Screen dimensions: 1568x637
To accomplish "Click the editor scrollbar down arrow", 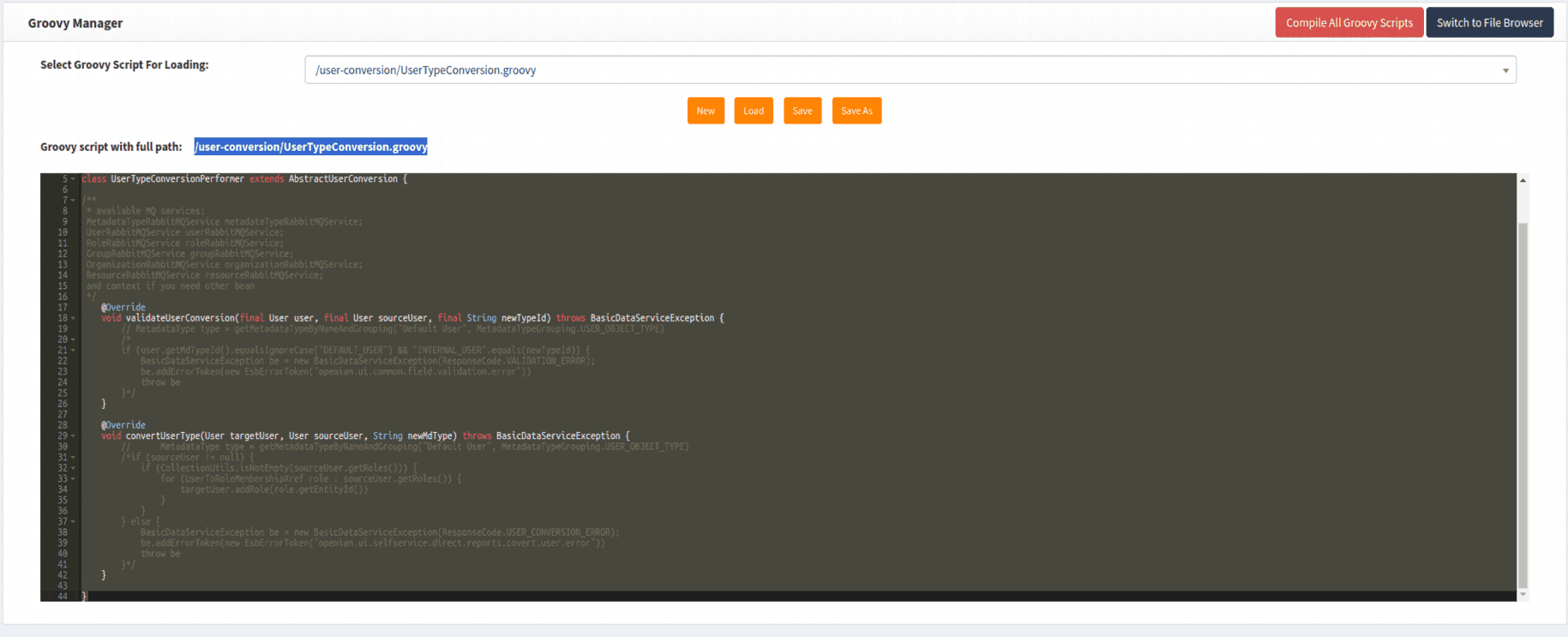I will tap(1523, 594).
